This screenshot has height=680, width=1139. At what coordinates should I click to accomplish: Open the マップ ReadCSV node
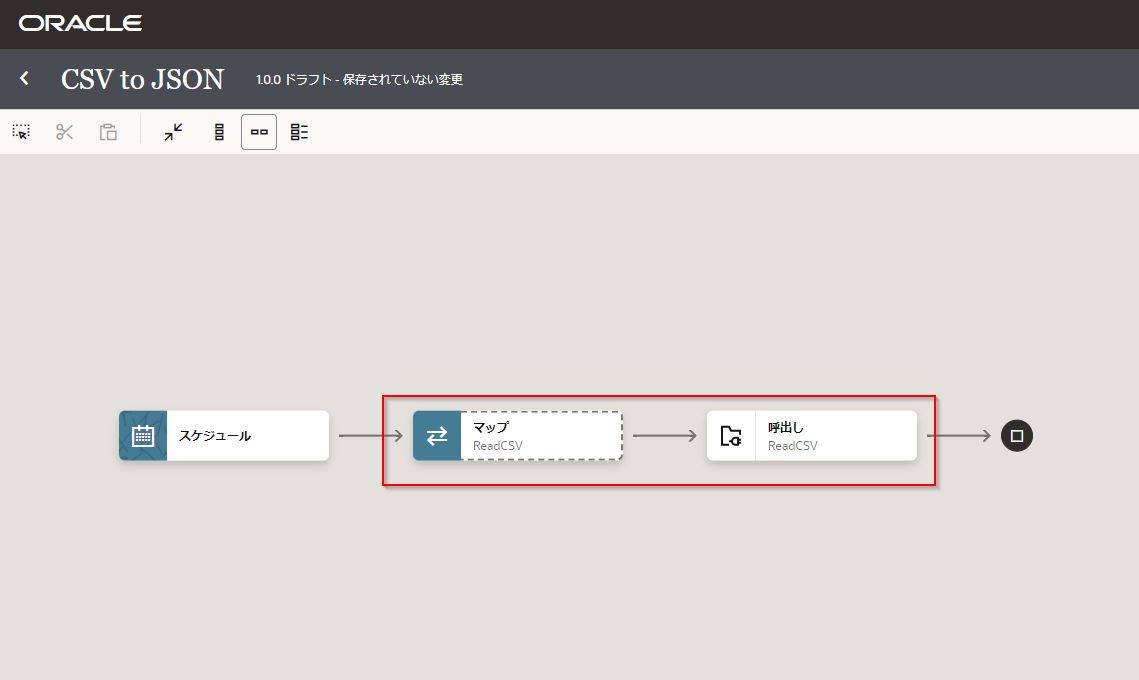pyautogui.click(x=540, y=436)
